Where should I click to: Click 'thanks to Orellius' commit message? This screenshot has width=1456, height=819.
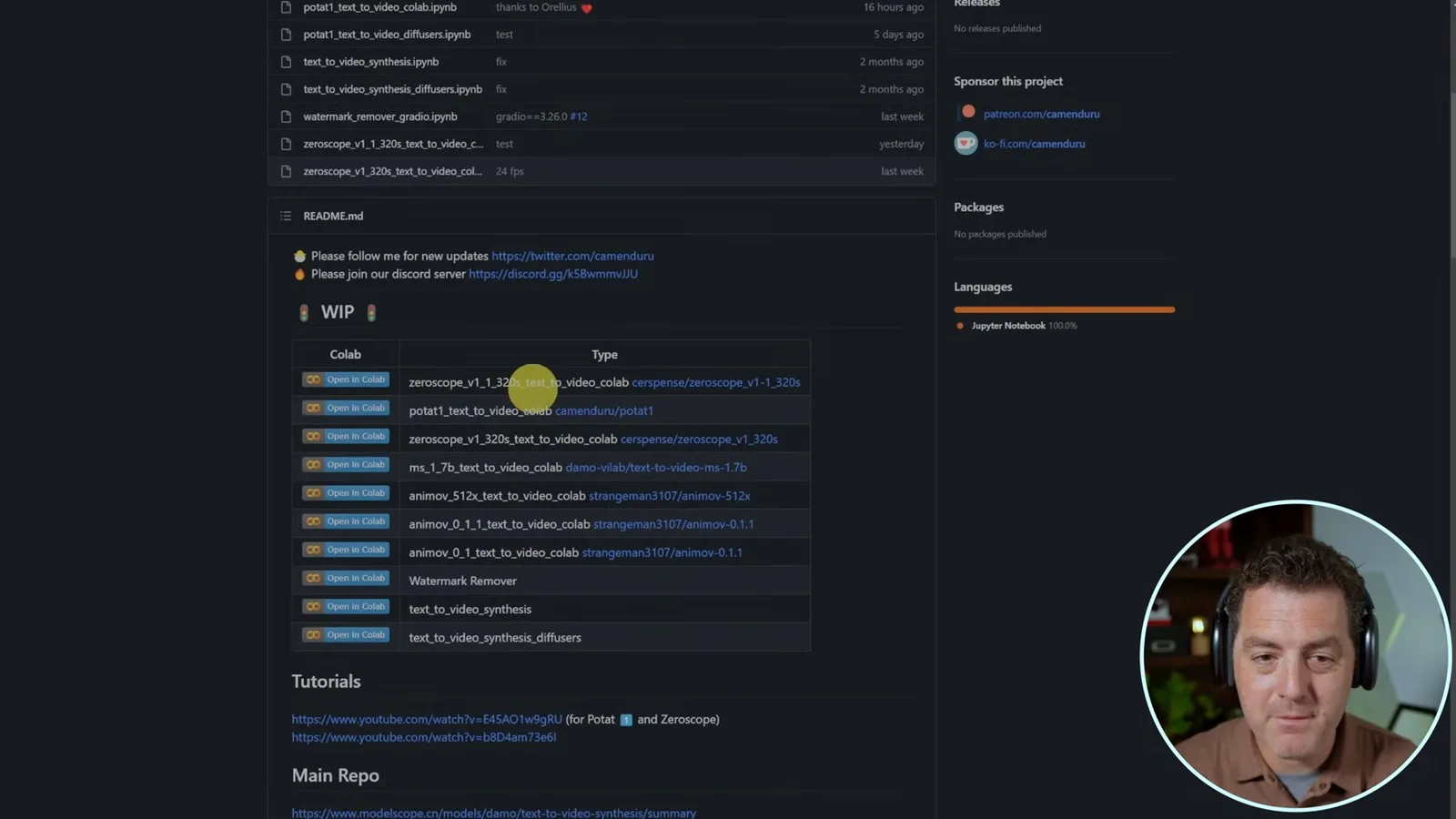[x=544, y=7]
